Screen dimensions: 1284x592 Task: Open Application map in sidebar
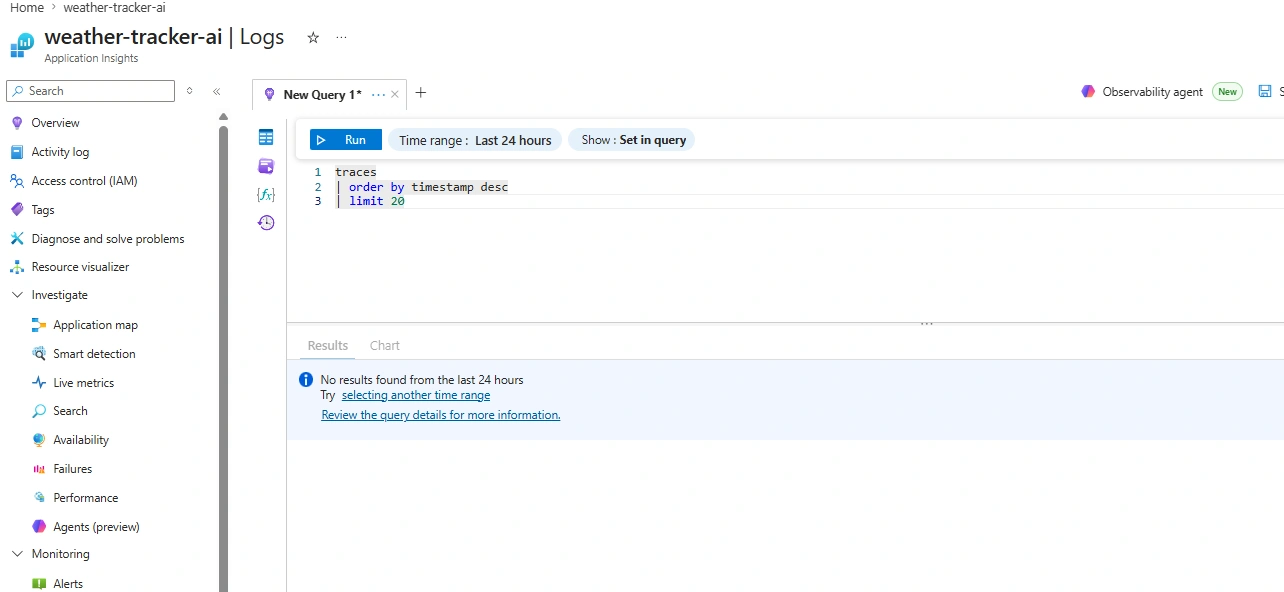tap(96, 325)
